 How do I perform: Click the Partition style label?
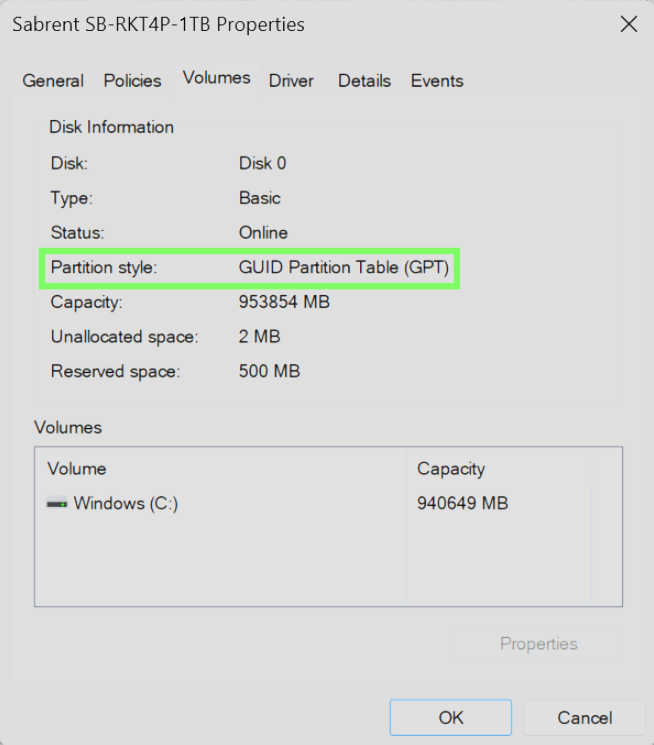[x=104, y=268]
